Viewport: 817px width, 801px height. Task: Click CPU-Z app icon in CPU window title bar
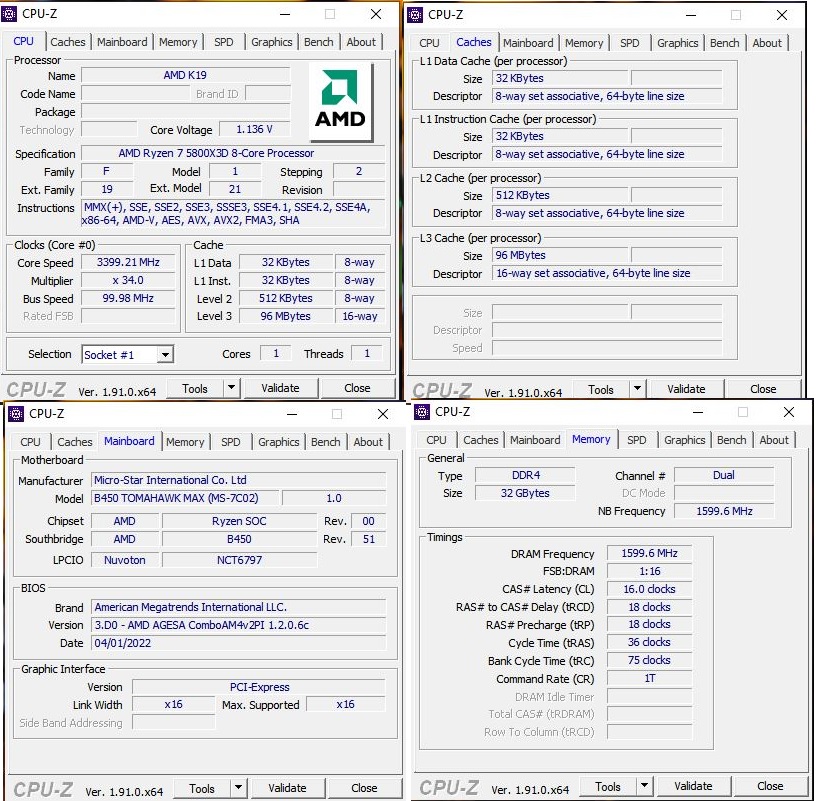[9, 14]
